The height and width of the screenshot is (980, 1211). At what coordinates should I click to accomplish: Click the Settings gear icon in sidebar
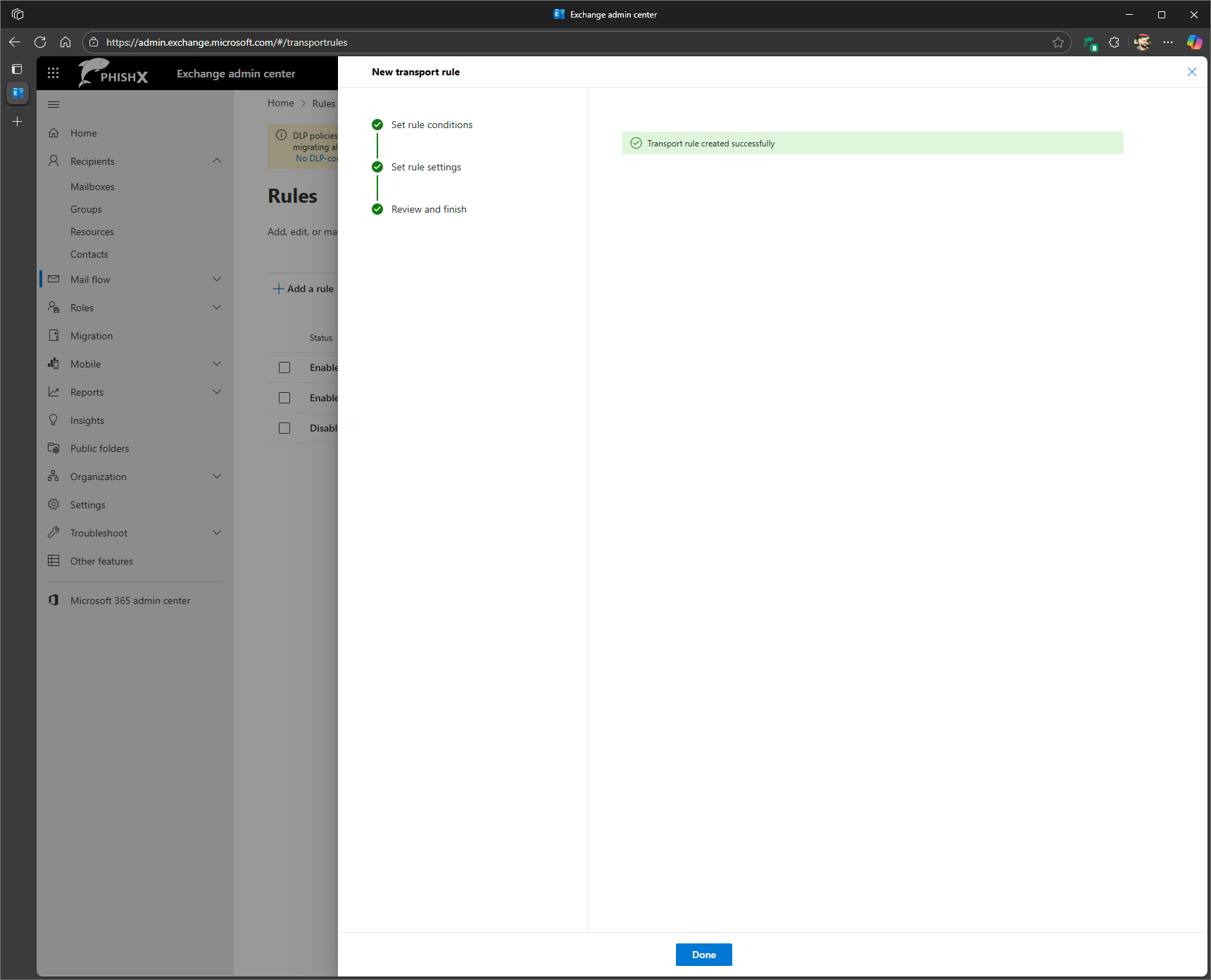tap(54, 505)
